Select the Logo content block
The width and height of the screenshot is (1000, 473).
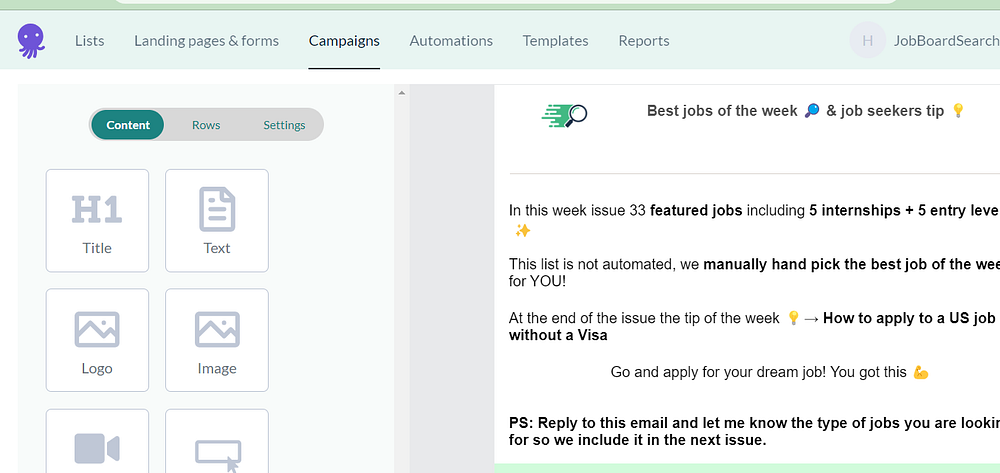point(97,340)
